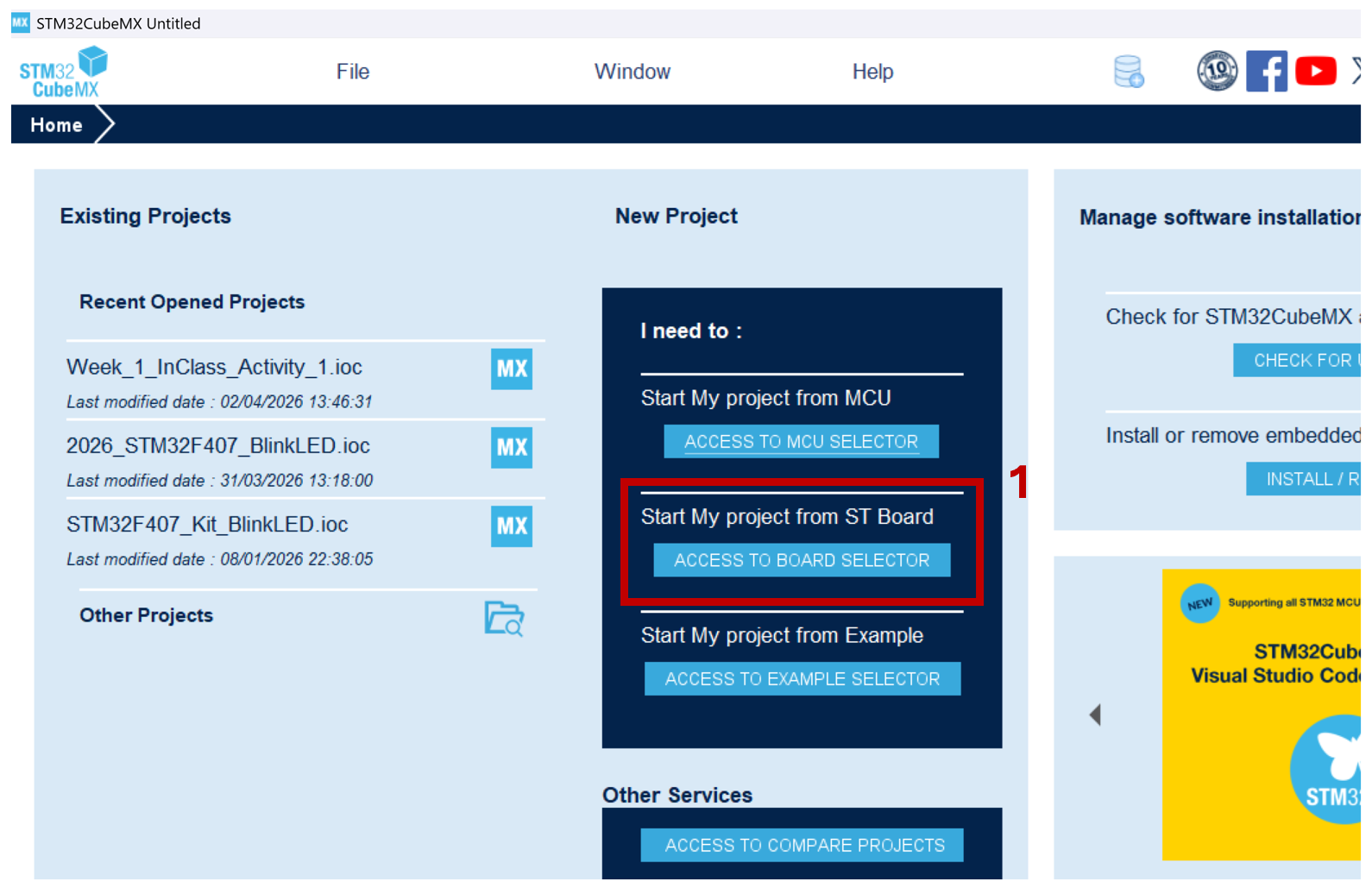Click the Recent Opened Projects heading
The image size is (1372, 888).
point(192,302)
